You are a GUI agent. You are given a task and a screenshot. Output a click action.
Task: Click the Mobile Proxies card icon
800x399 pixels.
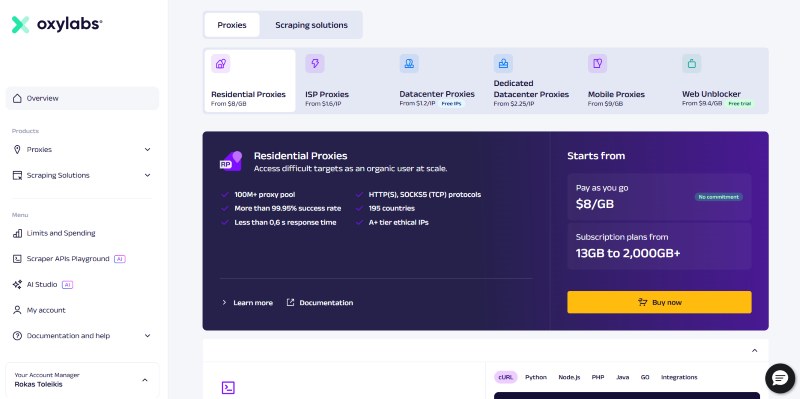pyautogui.click(x=597, y=64)
